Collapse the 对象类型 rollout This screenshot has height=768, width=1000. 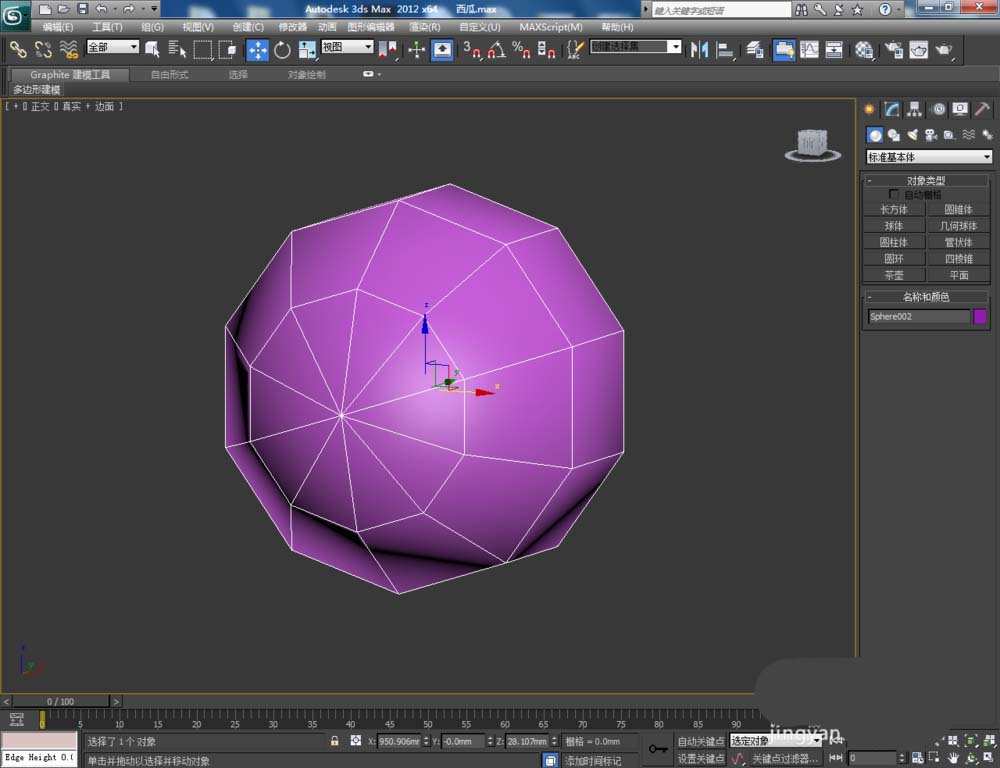tap(928, 181)
